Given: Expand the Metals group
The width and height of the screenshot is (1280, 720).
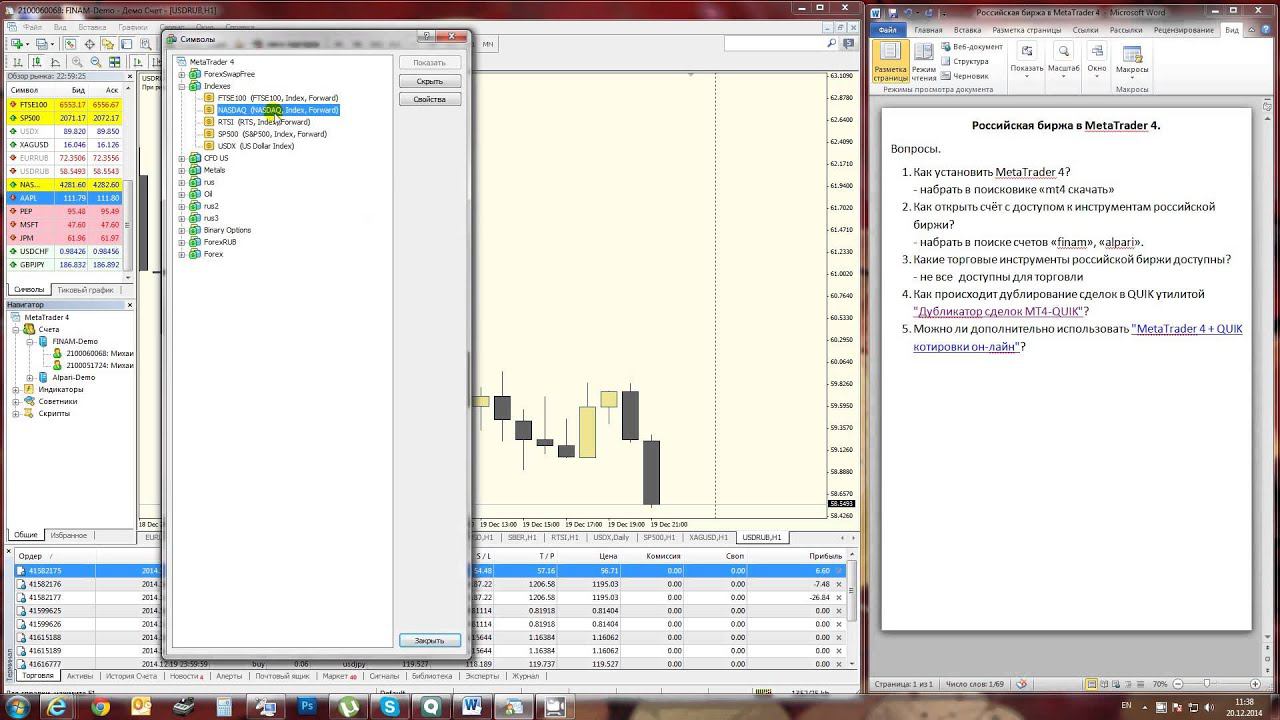Looking at the screenshot, I should (182, 170).
